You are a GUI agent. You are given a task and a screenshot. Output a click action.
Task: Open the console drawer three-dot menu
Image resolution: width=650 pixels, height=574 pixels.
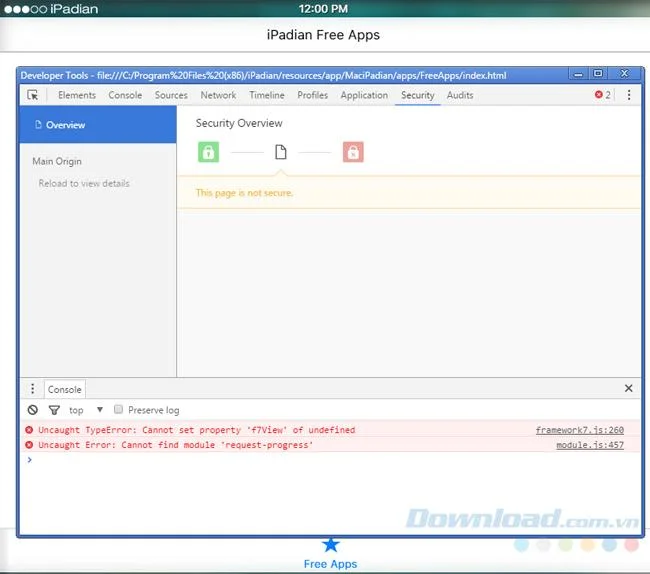point(32,389)
